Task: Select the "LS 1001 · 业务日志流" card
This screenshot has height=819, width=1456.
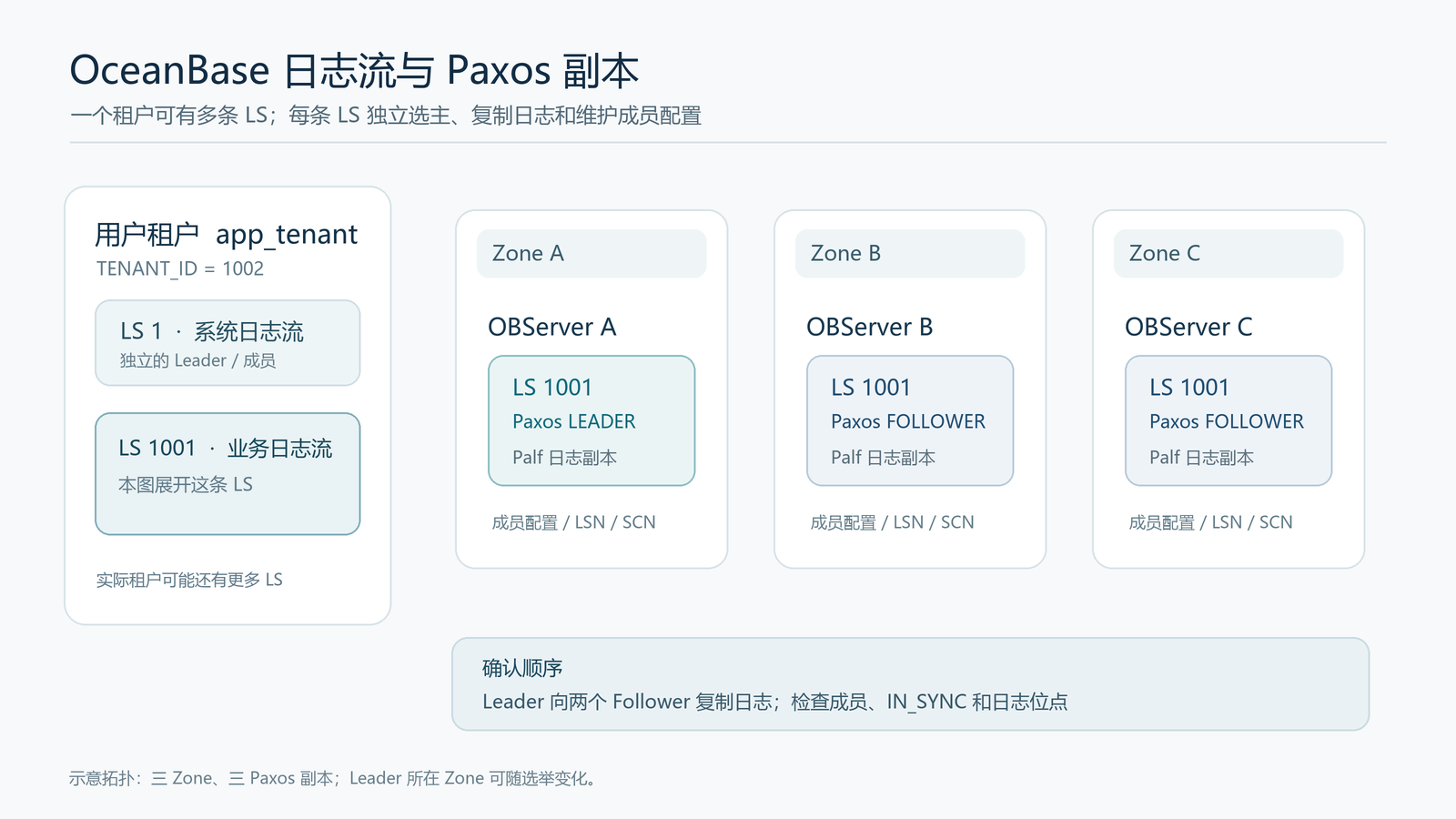Action: click(227, 474)
